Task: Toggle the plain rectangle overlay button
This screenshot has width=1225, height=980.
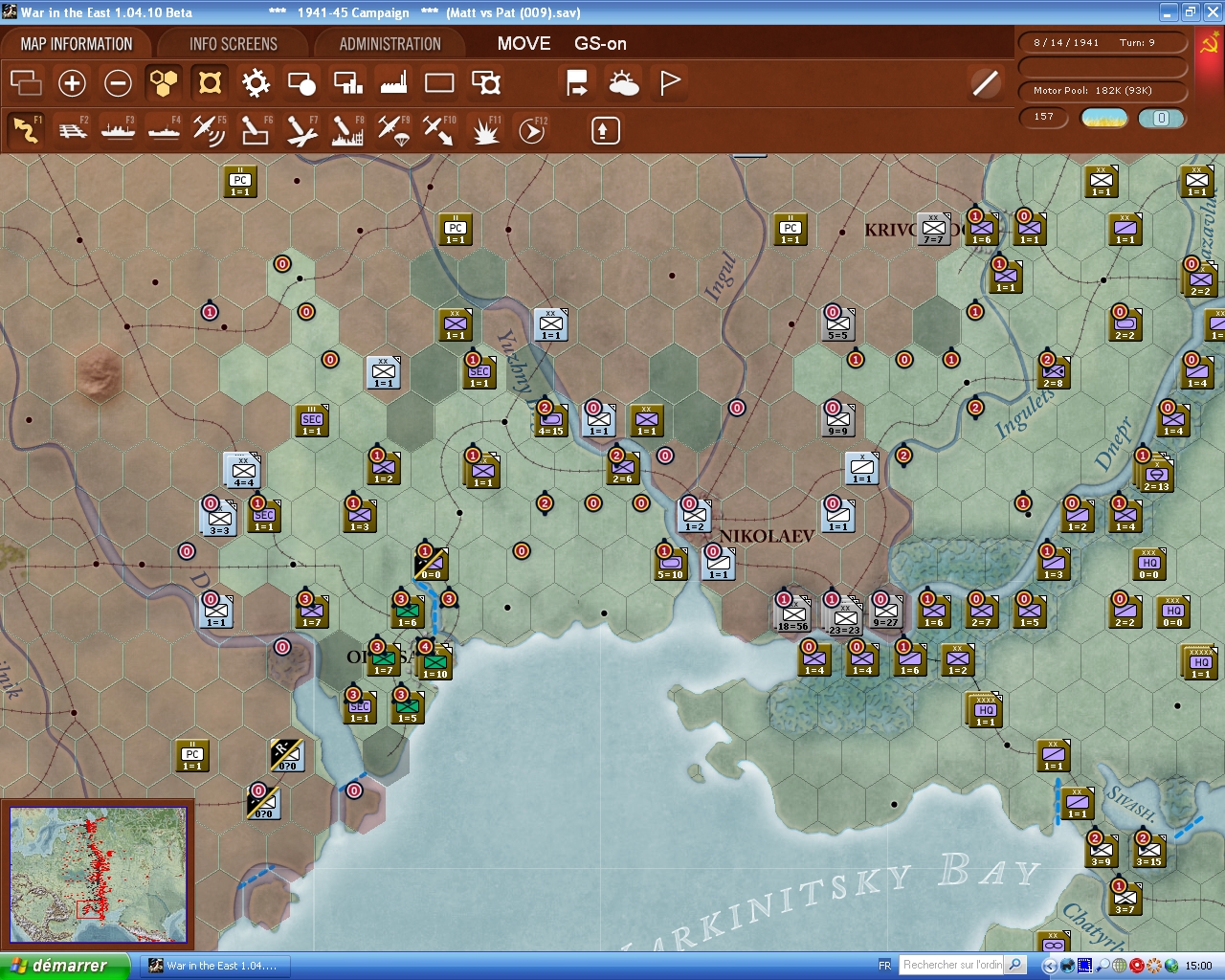Action: (x=439, y=83)
